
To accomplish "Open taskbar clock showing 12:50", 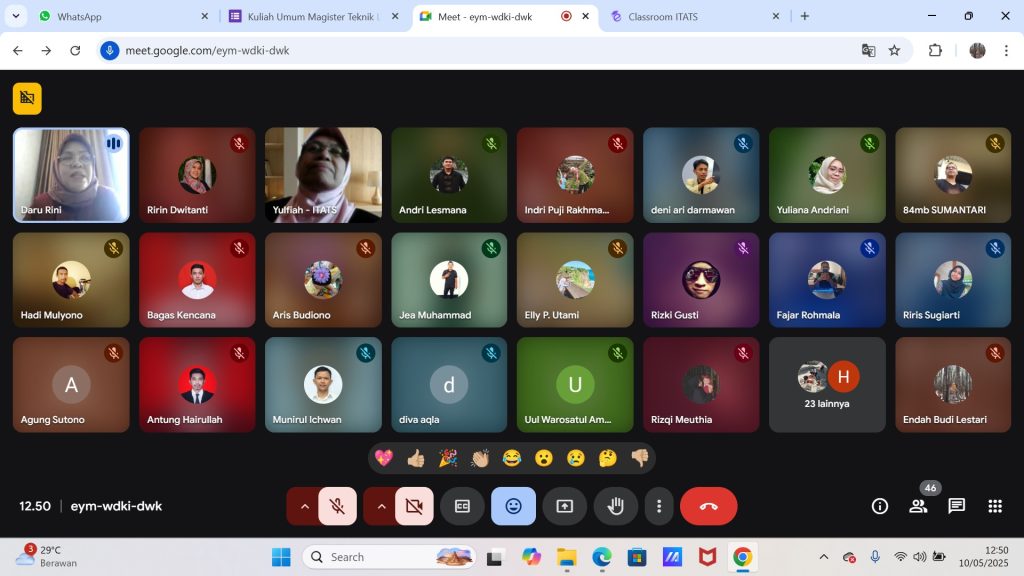I will [984, 556].
